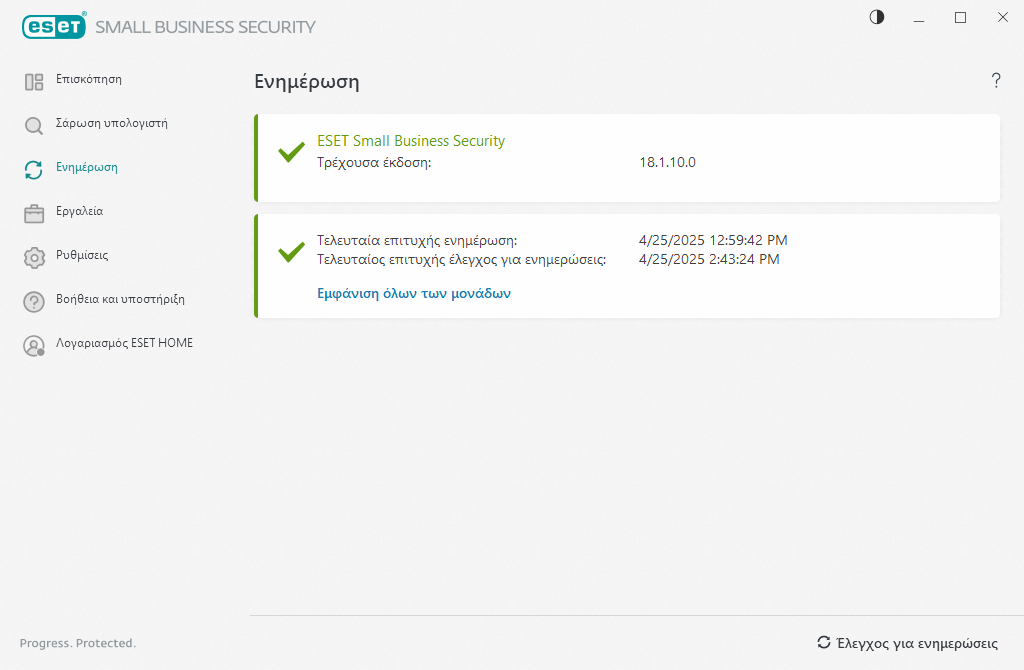Click the Βοήθεια και υποστήριξη question icon
This screenshot has width=1024, height=670.
pos(34,302)
